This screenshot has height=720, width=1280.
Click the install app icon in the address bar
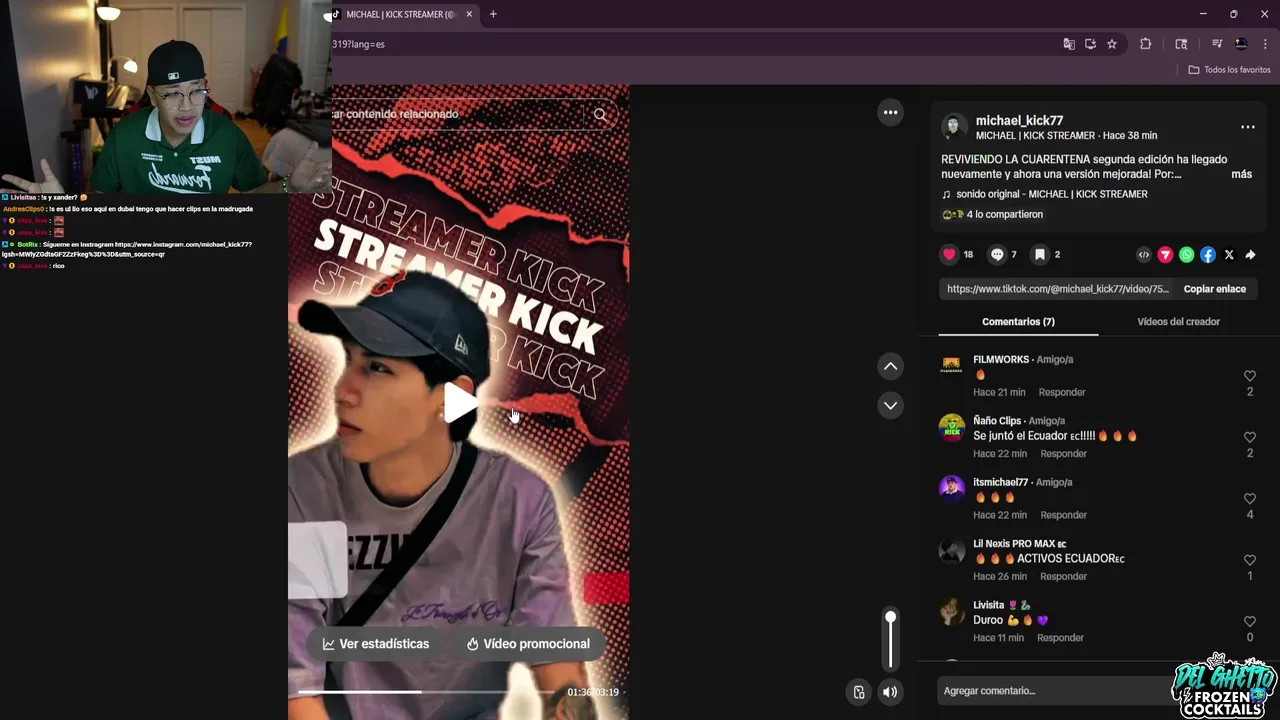click(x=1090, y=44)
